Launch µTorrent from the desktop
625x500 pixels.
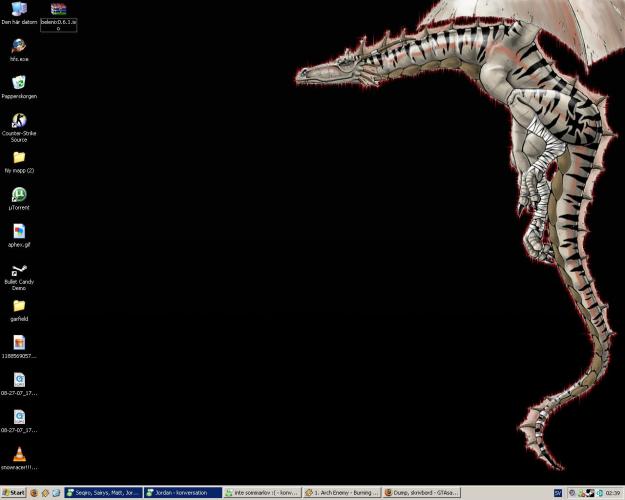pos(19,195)
